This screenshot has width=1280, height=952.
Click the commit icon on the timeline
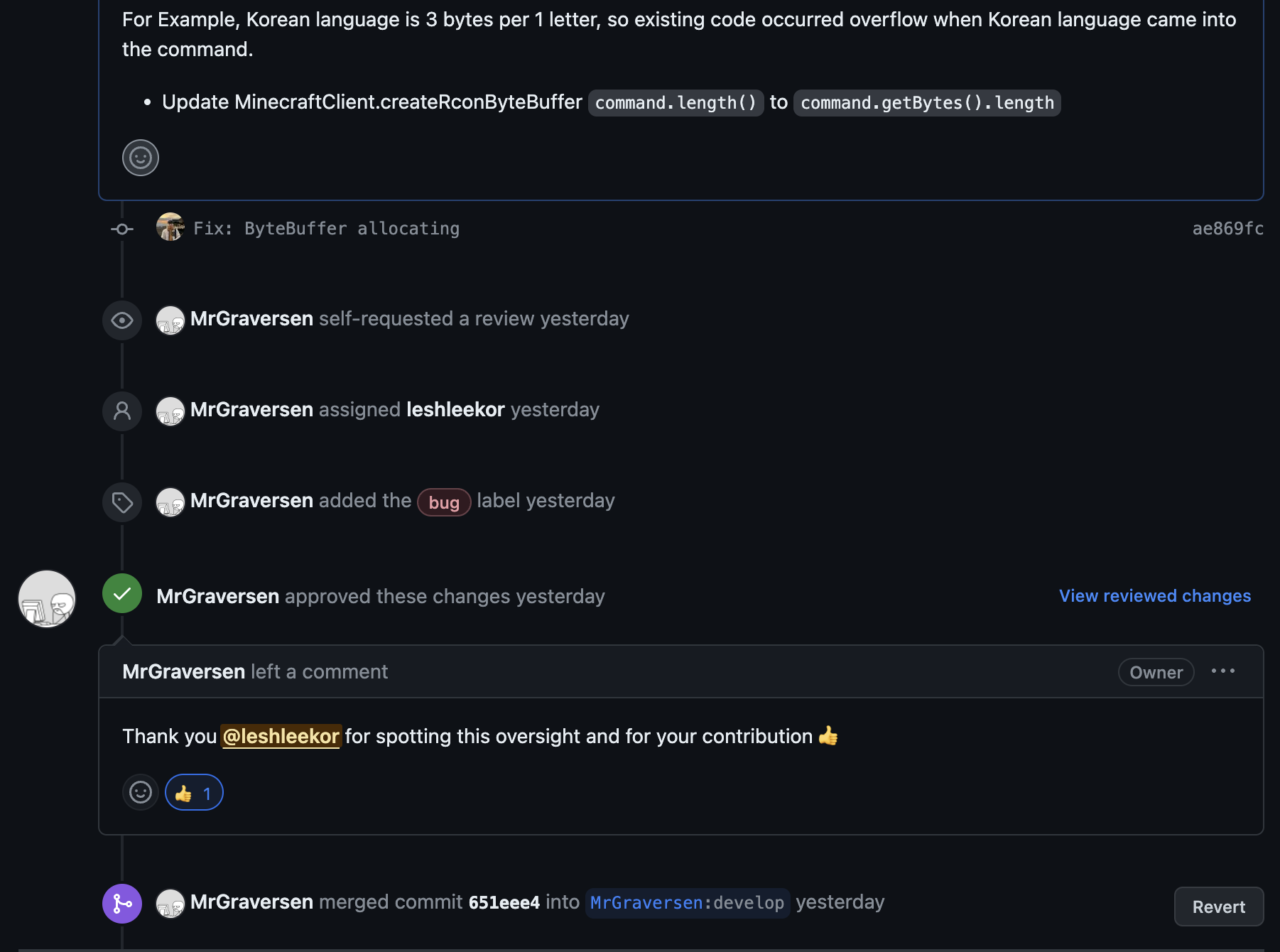122,229
